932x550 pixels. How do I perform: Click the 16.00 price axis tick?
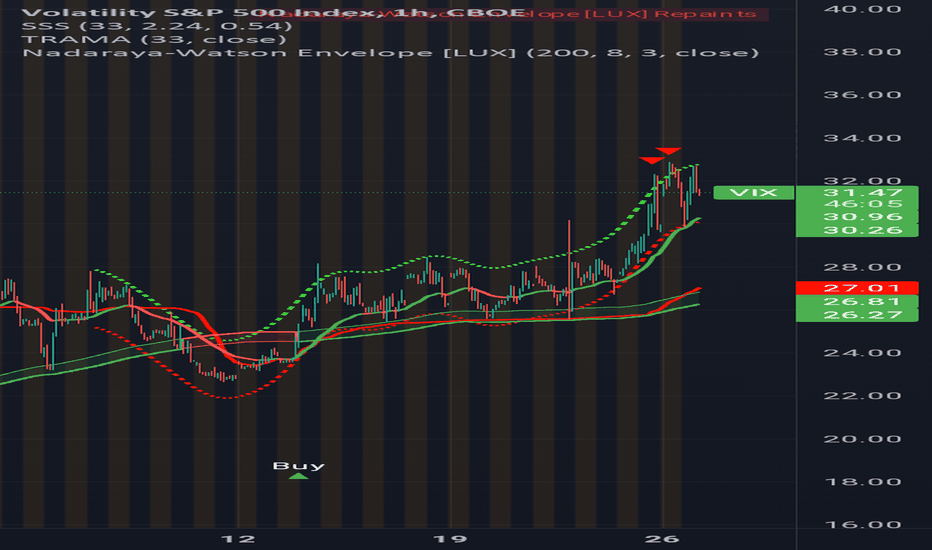(x=862, y=525)
